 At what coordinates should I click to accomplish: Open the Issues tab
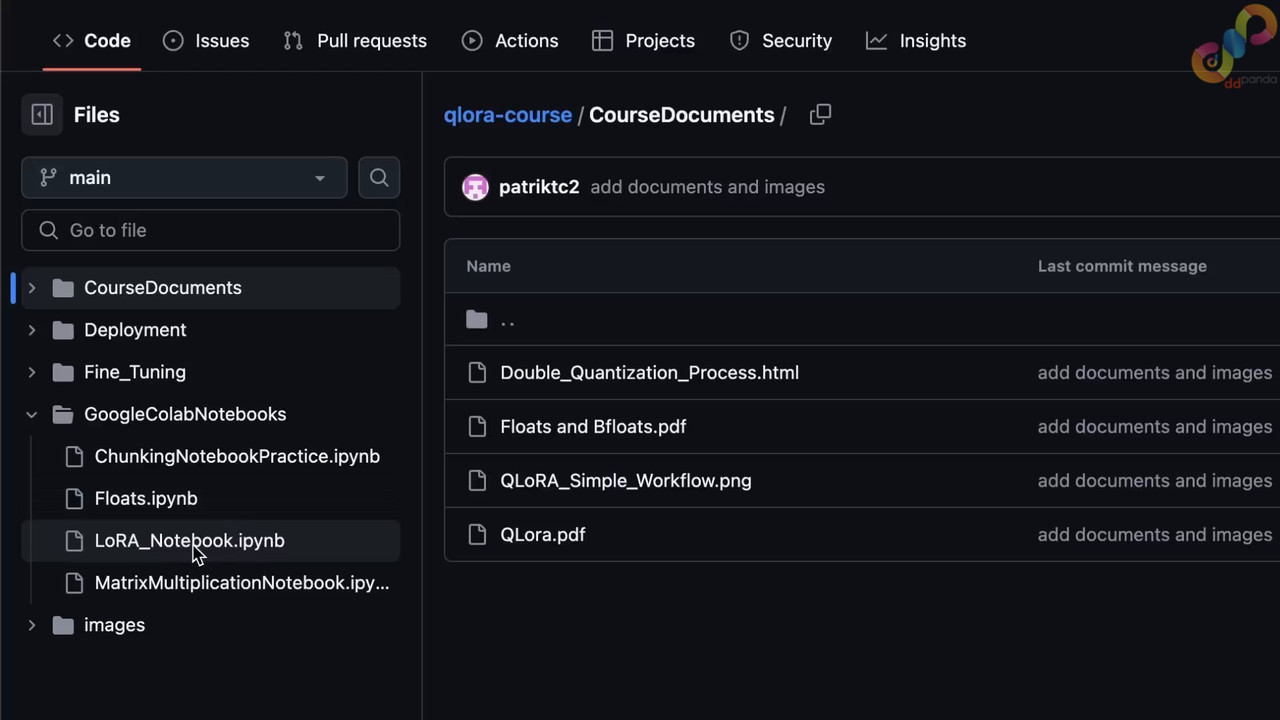(206, 41)
